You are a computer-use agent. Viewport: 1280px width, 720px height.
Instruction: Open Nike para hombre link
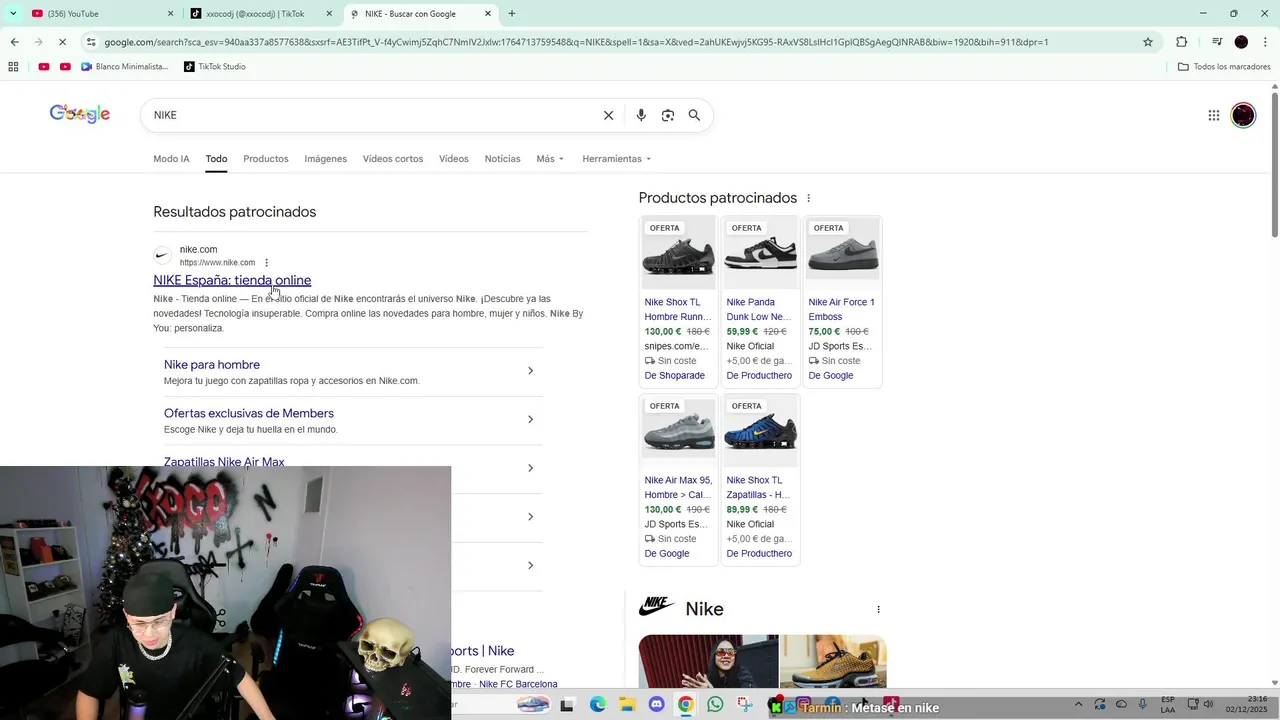212,365
